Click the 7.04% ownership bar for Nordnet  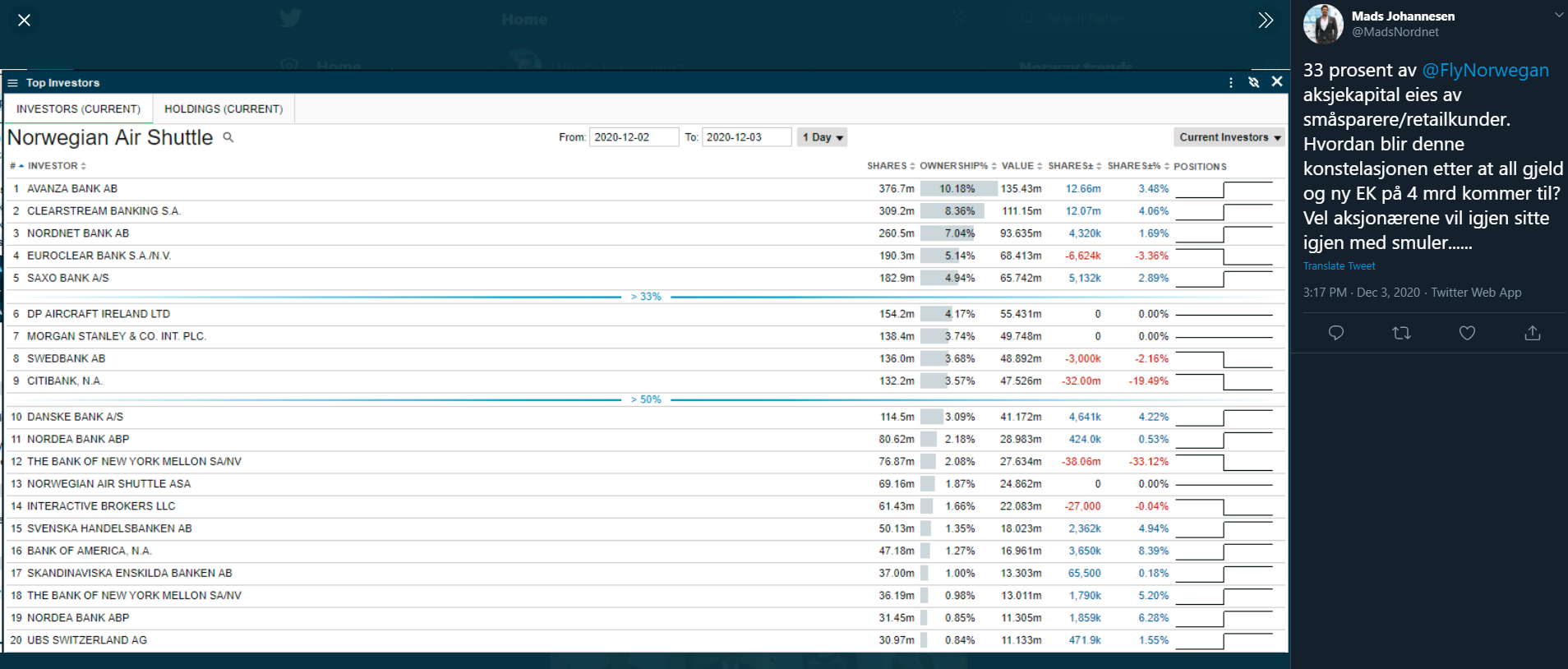coord(948,233)
